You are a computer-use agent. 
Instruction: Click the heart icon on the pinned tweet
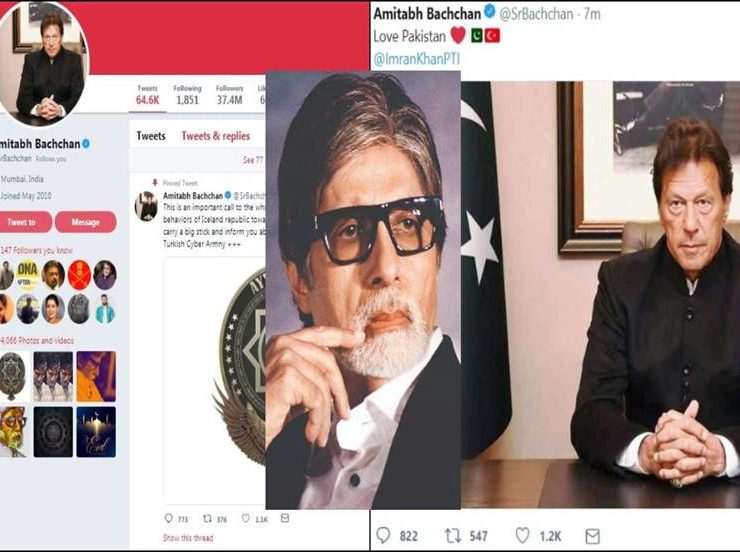[x=245, y=518]
